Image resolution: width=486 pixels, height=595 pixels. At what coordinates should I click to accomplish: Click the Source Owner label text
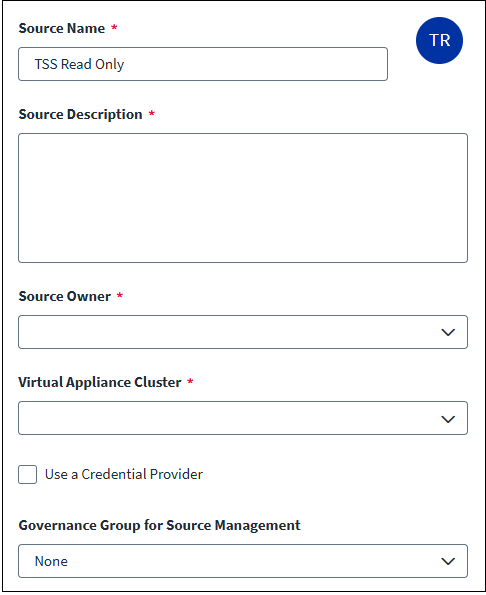click(x=64, y=296)
